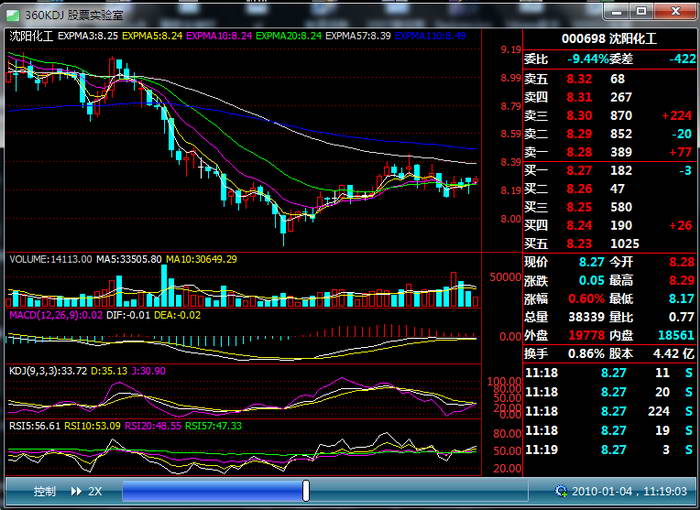Image resolution: width=700 pixels, height=510 pixels.
Task: Click the 外盘 value 19778
Action: 586,335
